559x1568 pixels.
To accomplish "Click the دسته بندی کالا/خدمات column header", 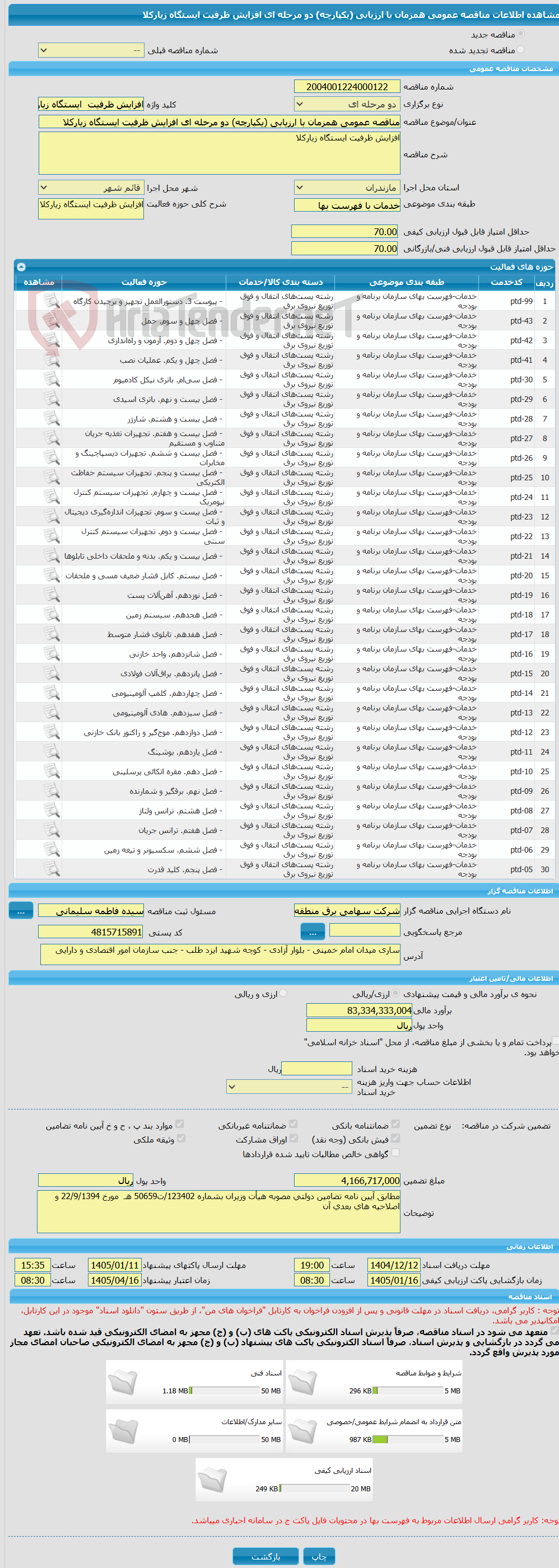I will [280, 282].
